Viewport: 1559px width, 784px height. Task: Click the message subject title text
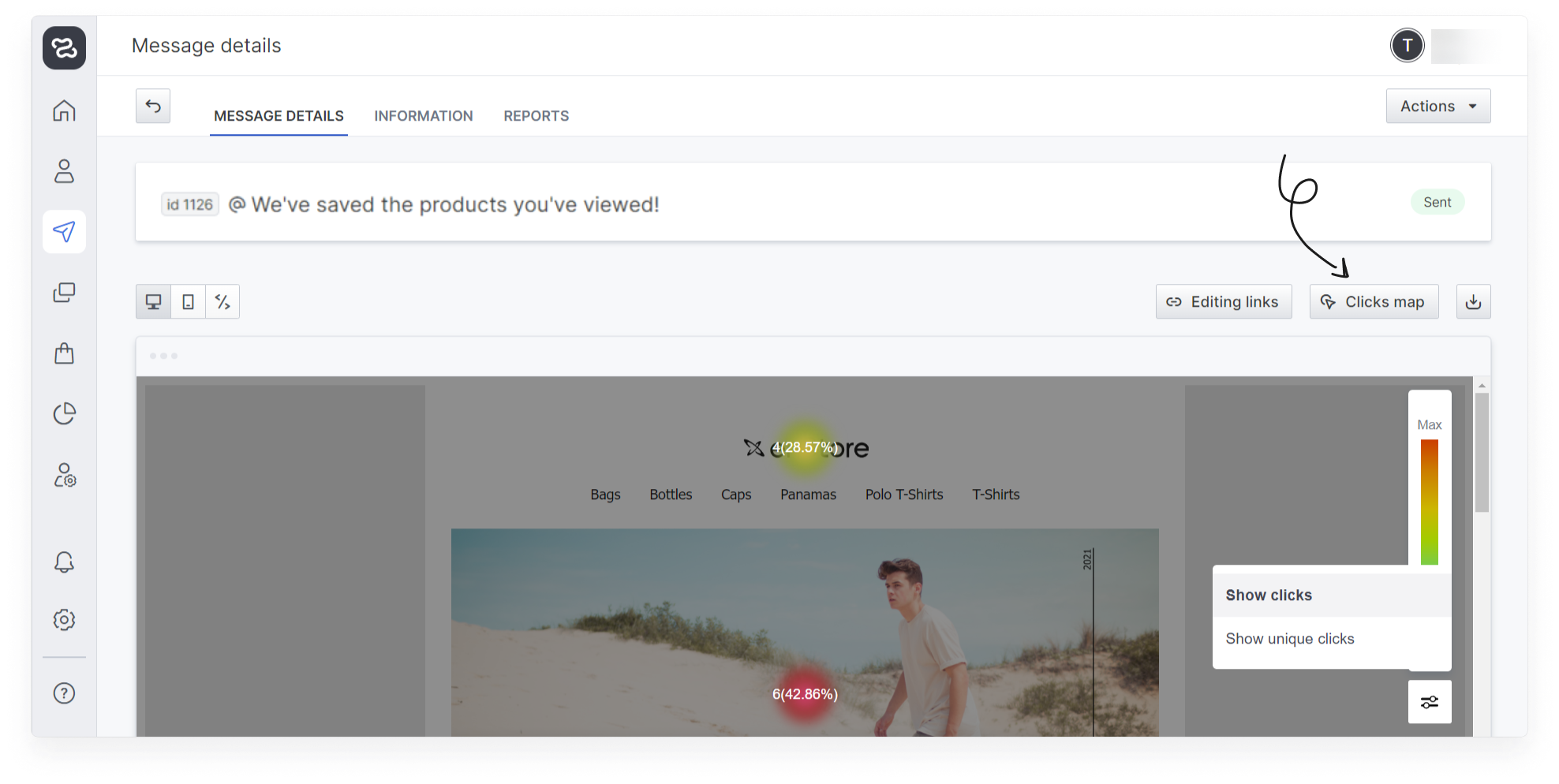[x=455, y=204]
